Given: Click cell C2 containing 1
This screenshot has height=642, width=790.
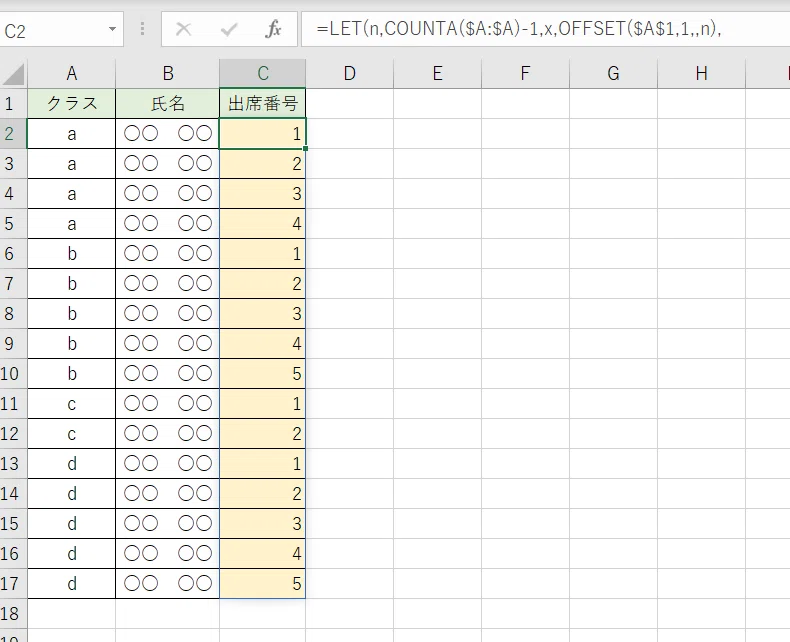Looking at the screenshot, I should [x=262, y=134].
